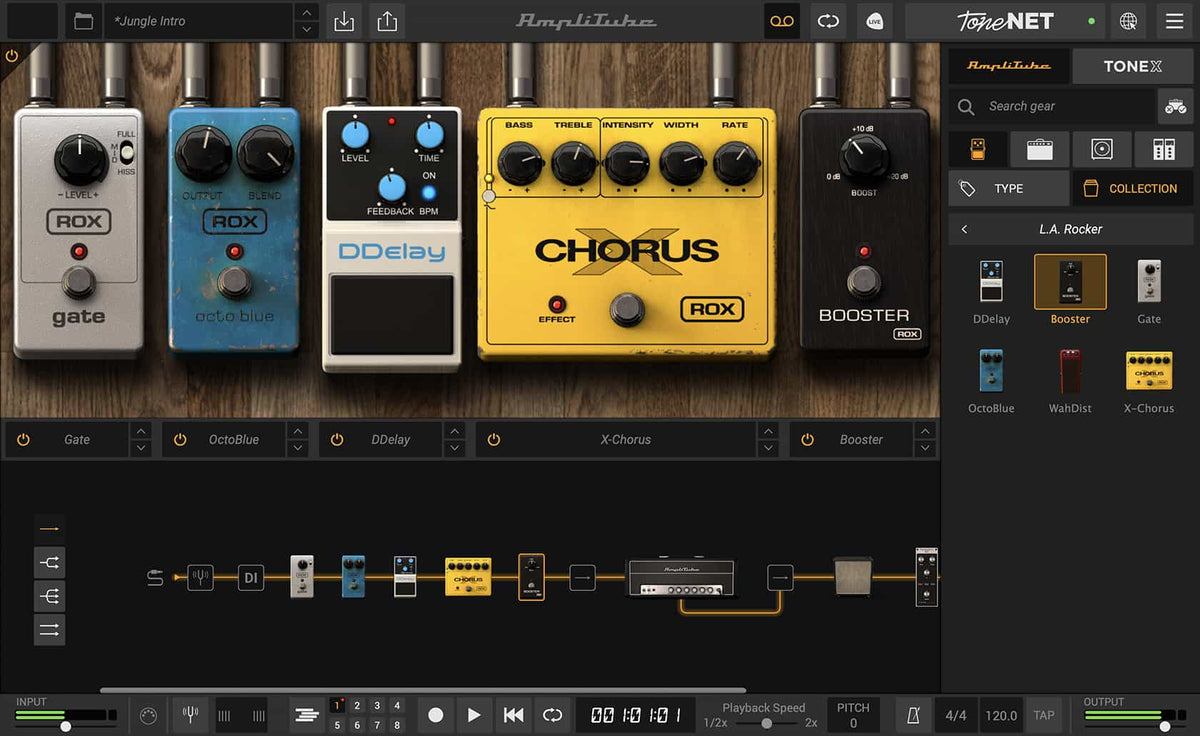1200x736 pixels.
Task: Toggle power for OctoBlue slot
Action: click(x=180, y=439)
